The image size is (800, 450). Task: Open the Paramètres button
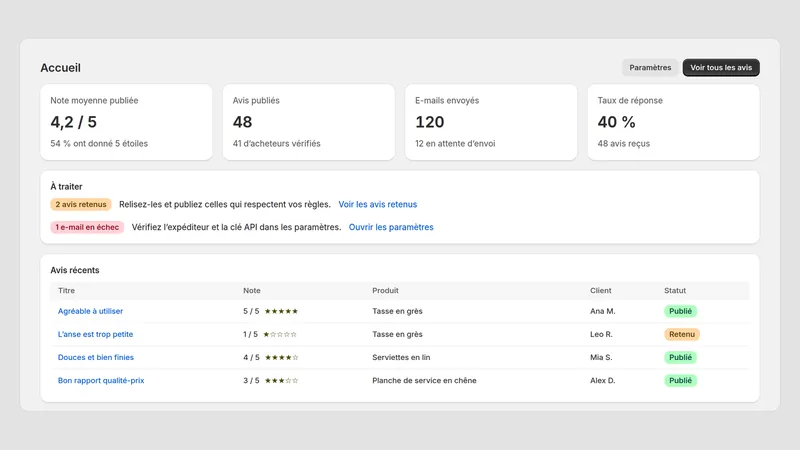point(650,67)
